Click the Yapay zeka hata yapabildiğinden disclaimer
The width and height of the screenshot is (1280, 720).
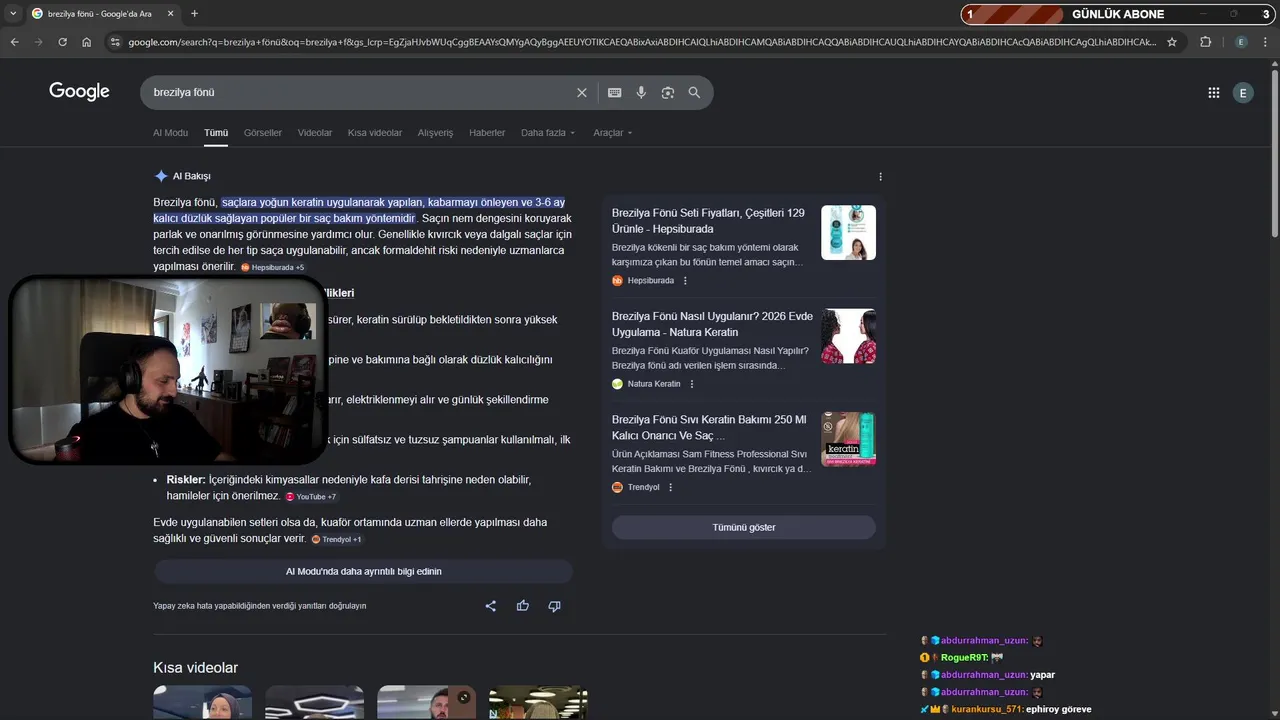click(x=260, y=606)
